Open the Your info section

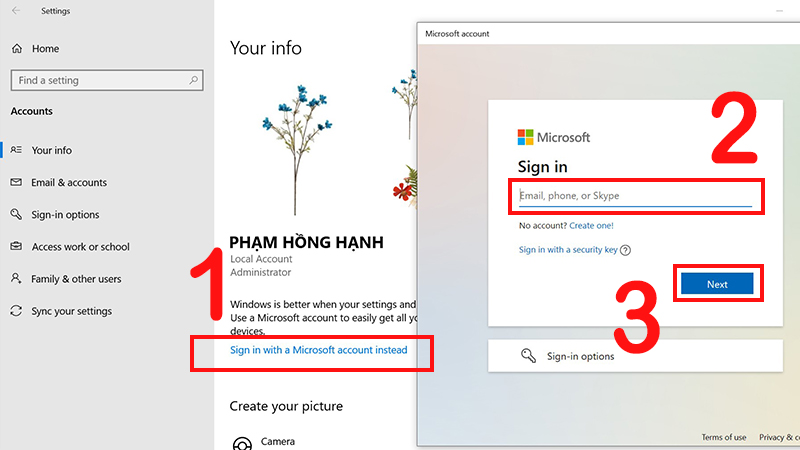click(x=52, y=150)
